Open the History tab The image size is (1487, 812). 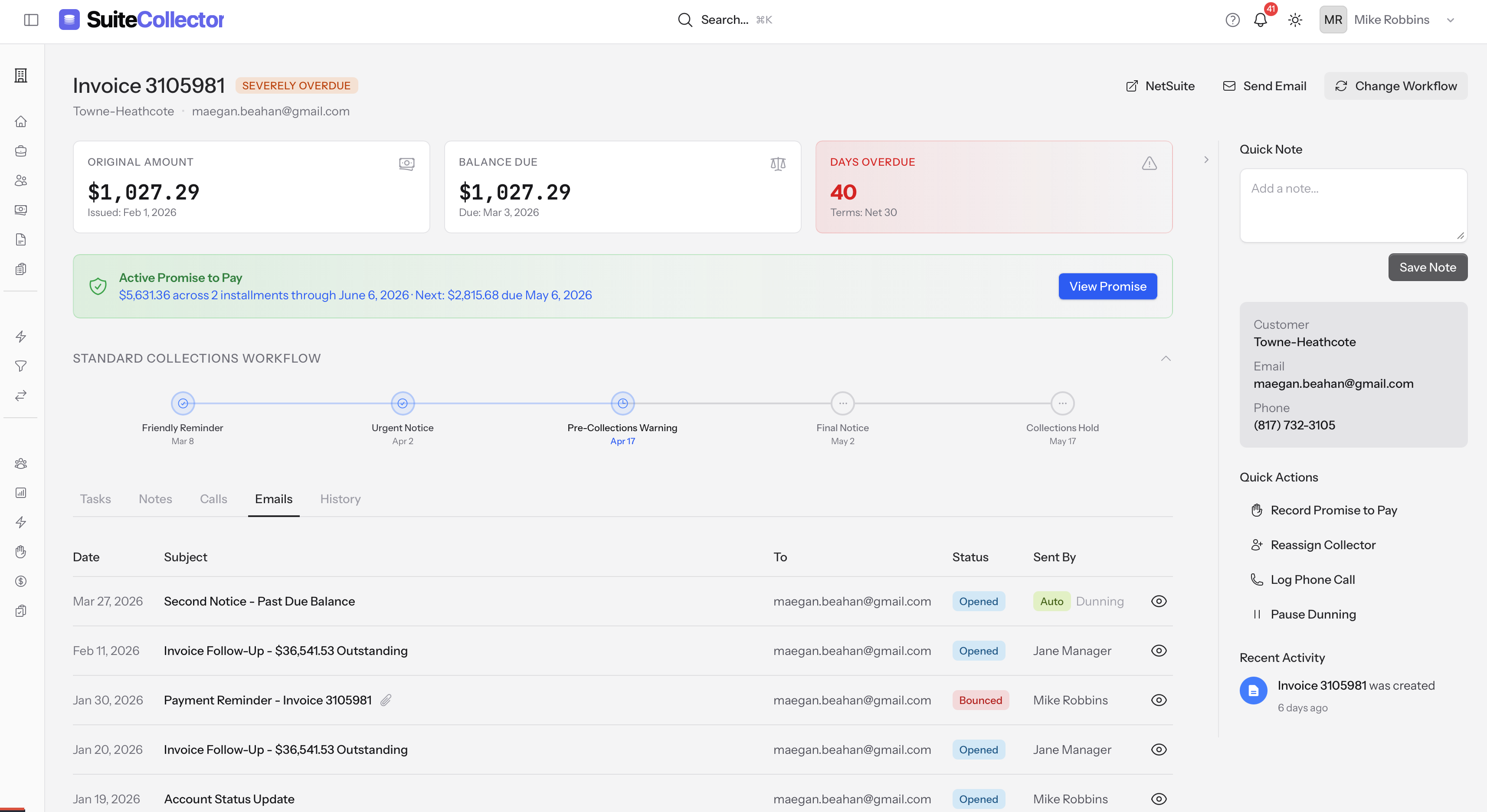pos(340,499)
